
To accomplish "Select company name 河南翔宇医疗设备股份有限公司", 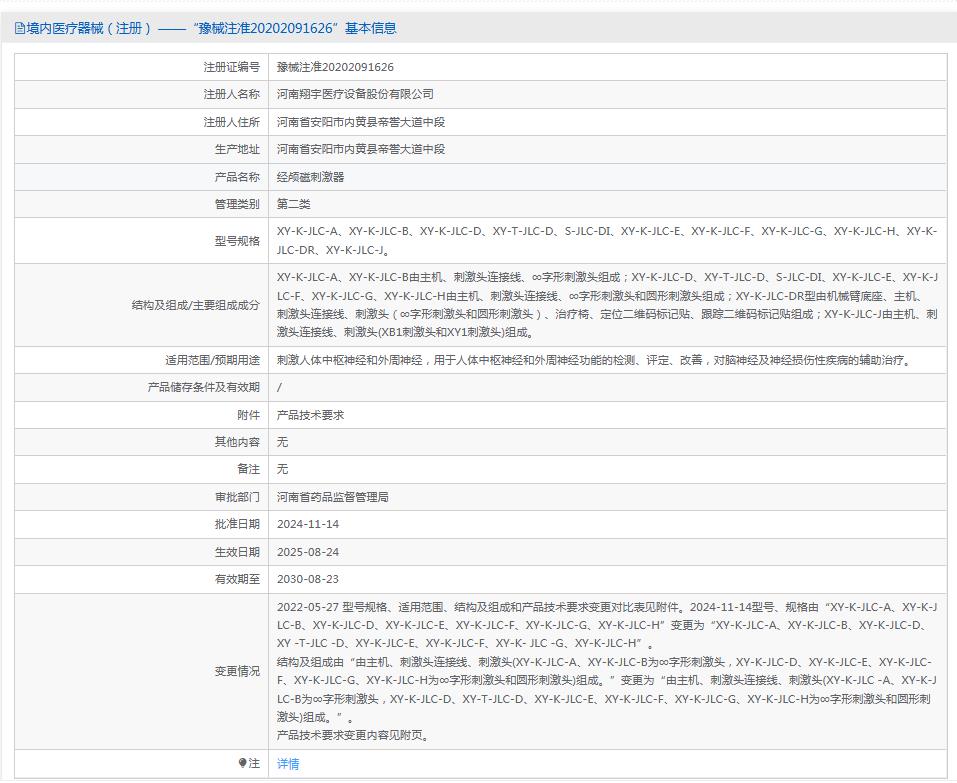I will coord(355,95).
